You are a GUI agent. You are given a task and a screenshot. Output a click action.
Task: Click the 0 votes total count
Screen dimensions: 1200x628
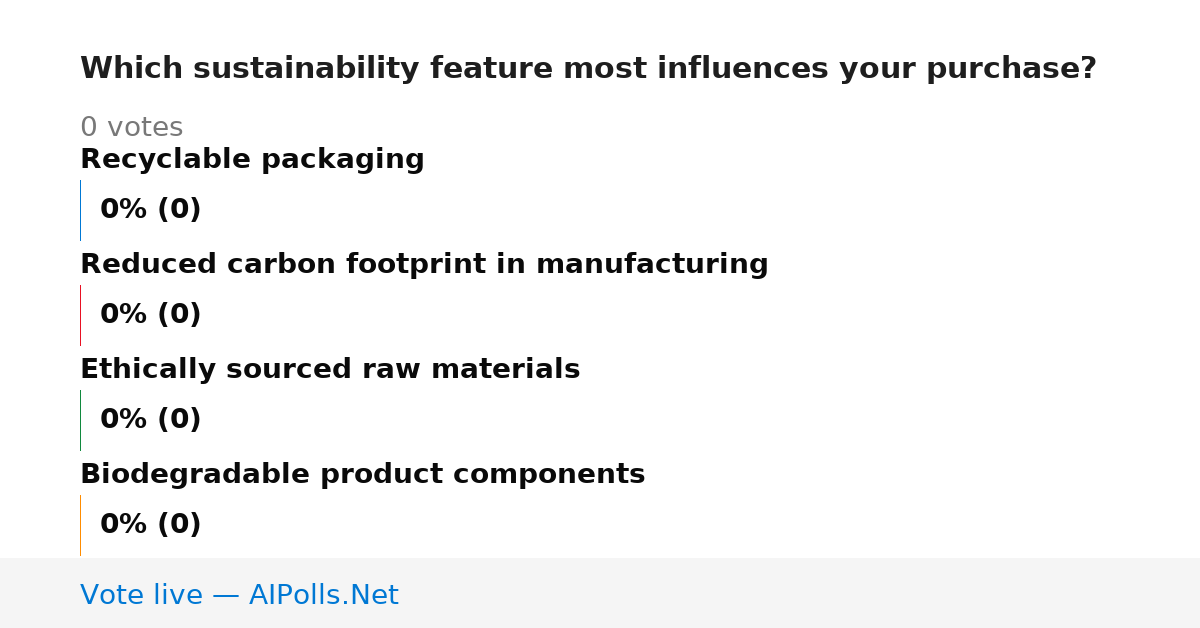pos(131,128)
